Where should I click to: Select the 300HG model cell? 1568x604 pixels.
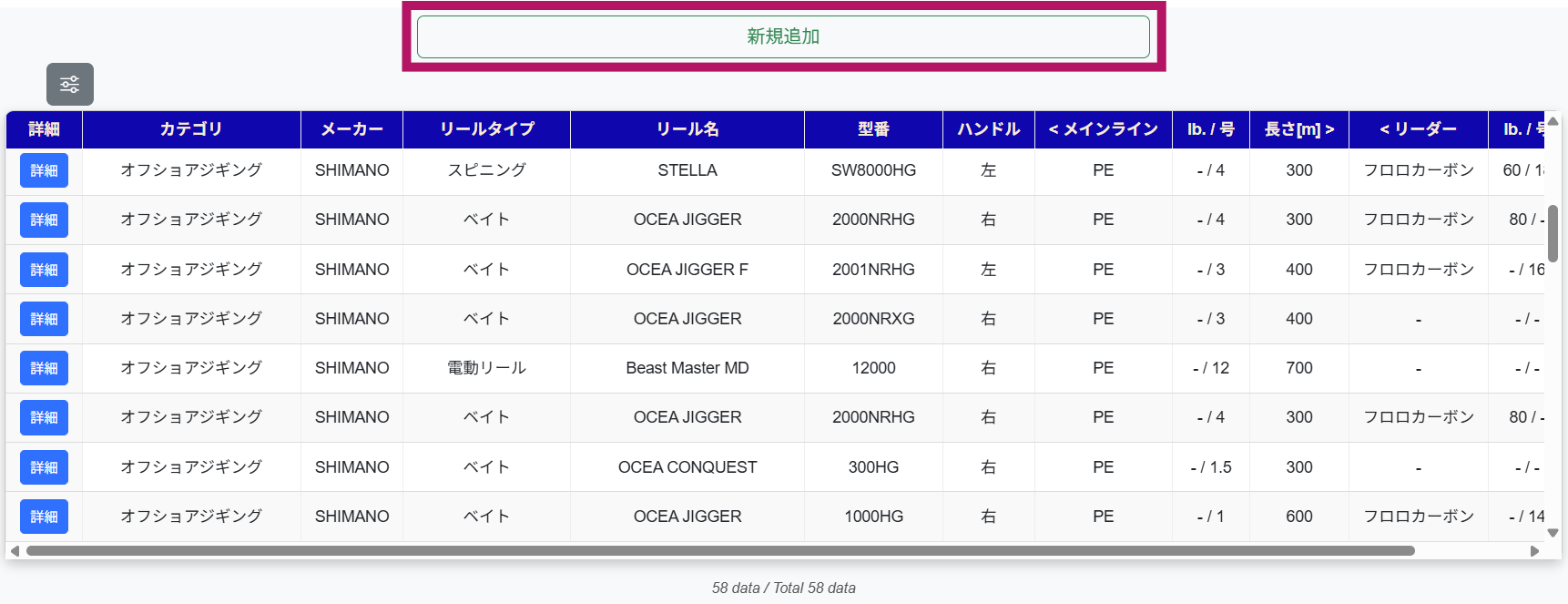pyautogui.click(x=874, y=467)
